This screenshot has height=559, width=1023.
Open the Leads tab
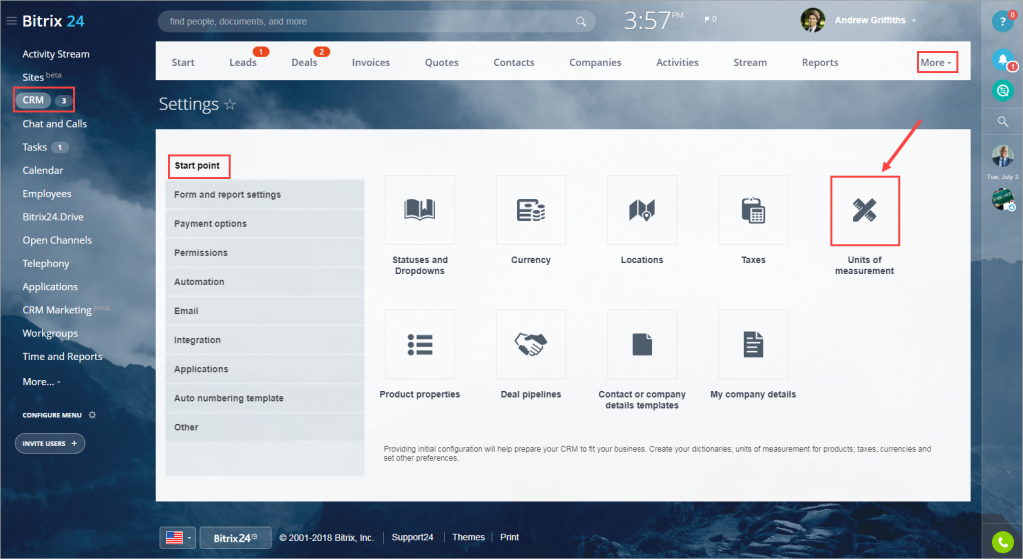[243, 63]
